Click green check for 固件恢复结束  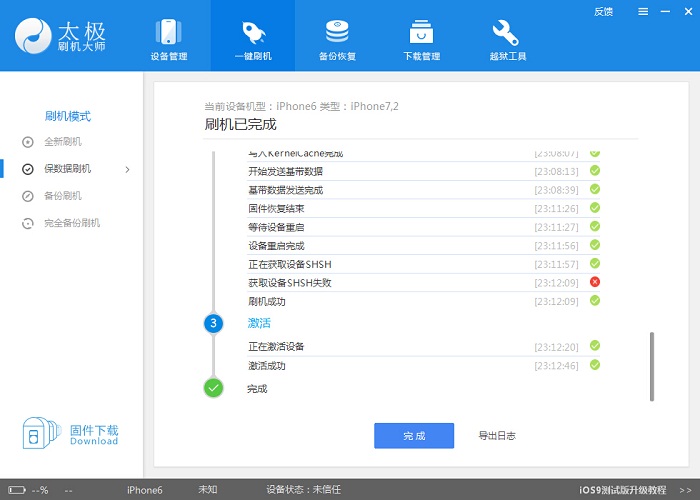point(595,208)
